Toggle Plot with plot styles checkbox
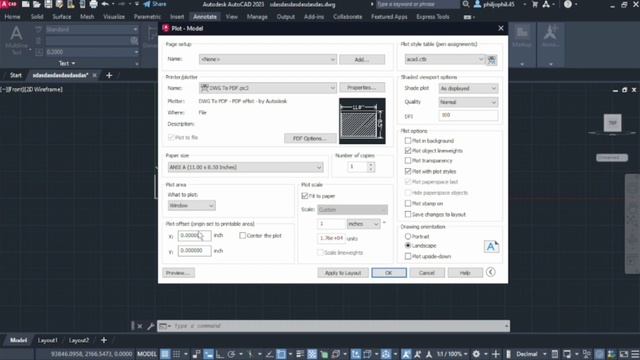The image size is (640, 360). pyautogui.click(x=408, y=171)
